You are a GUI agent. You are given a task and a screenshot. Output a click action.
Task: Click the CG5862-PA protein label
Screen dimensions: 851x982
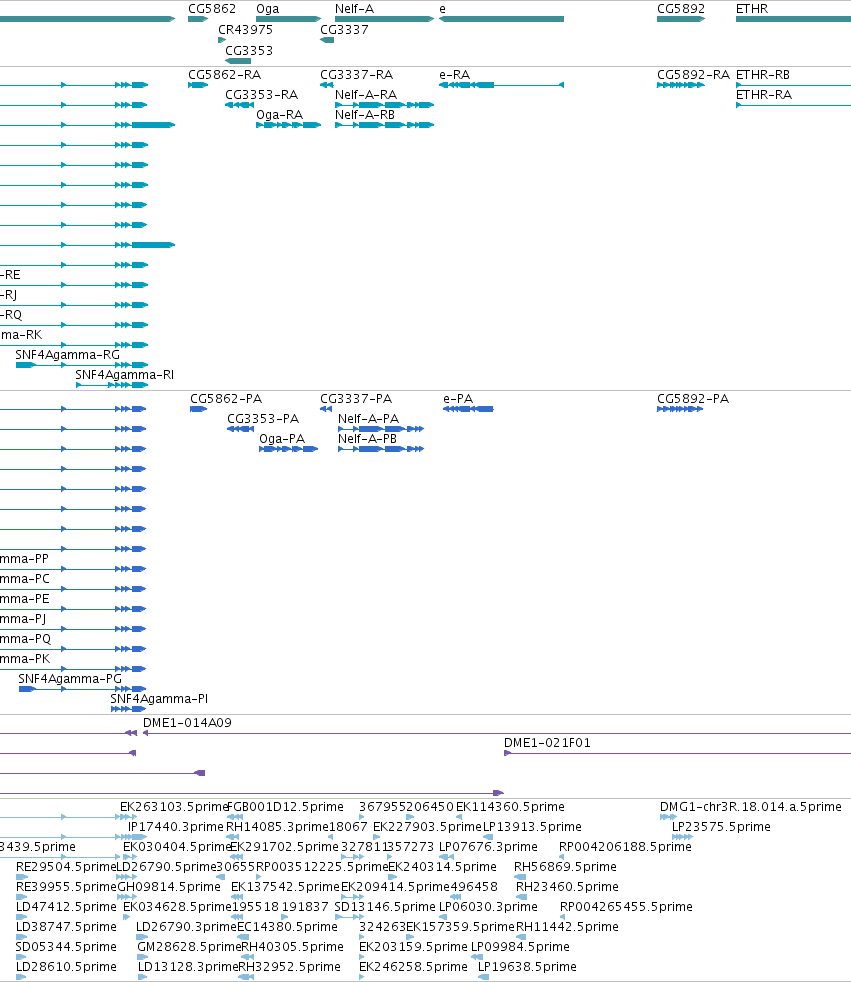[225, 398]
